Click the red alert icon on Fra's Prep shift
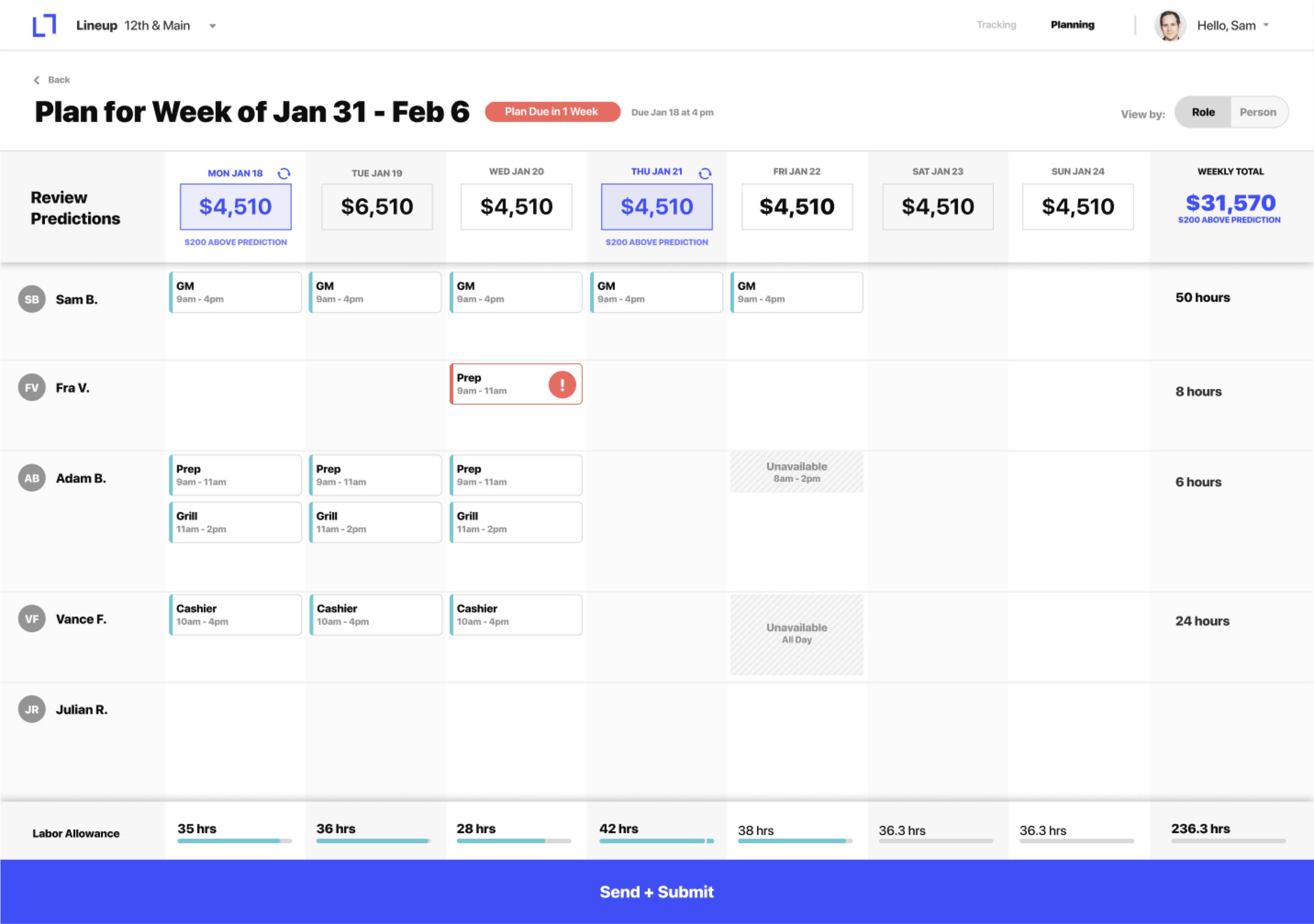This screenshot has height=924, width=1314. [562, 384]
